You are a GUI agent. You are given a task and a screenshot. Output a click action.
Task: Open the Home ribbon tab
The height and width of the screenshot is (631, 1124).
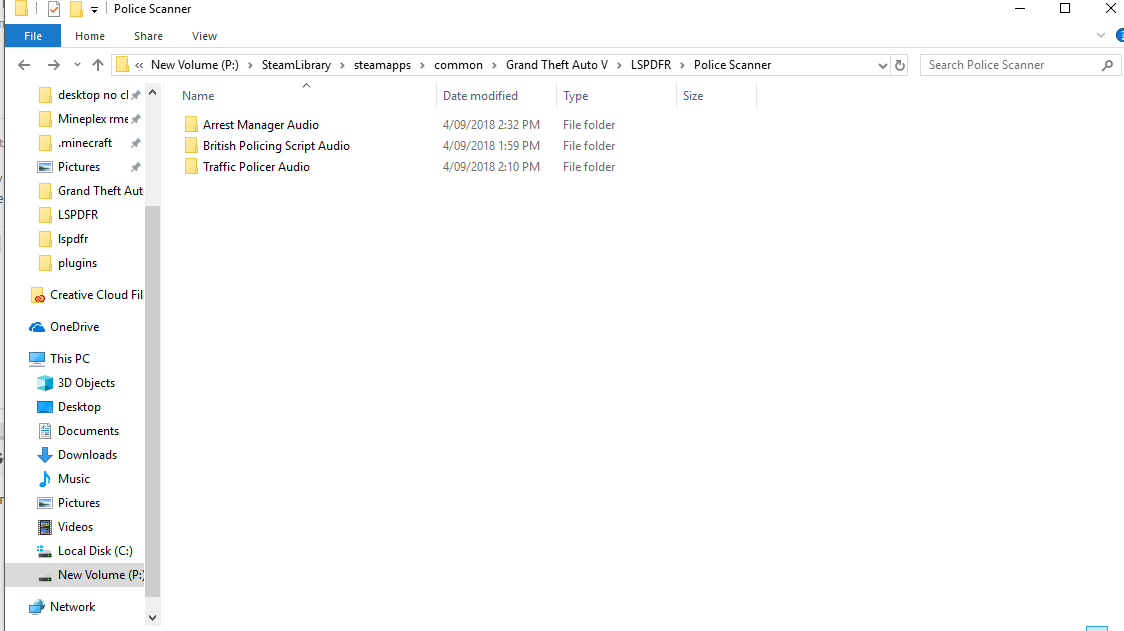coord(90,36)
